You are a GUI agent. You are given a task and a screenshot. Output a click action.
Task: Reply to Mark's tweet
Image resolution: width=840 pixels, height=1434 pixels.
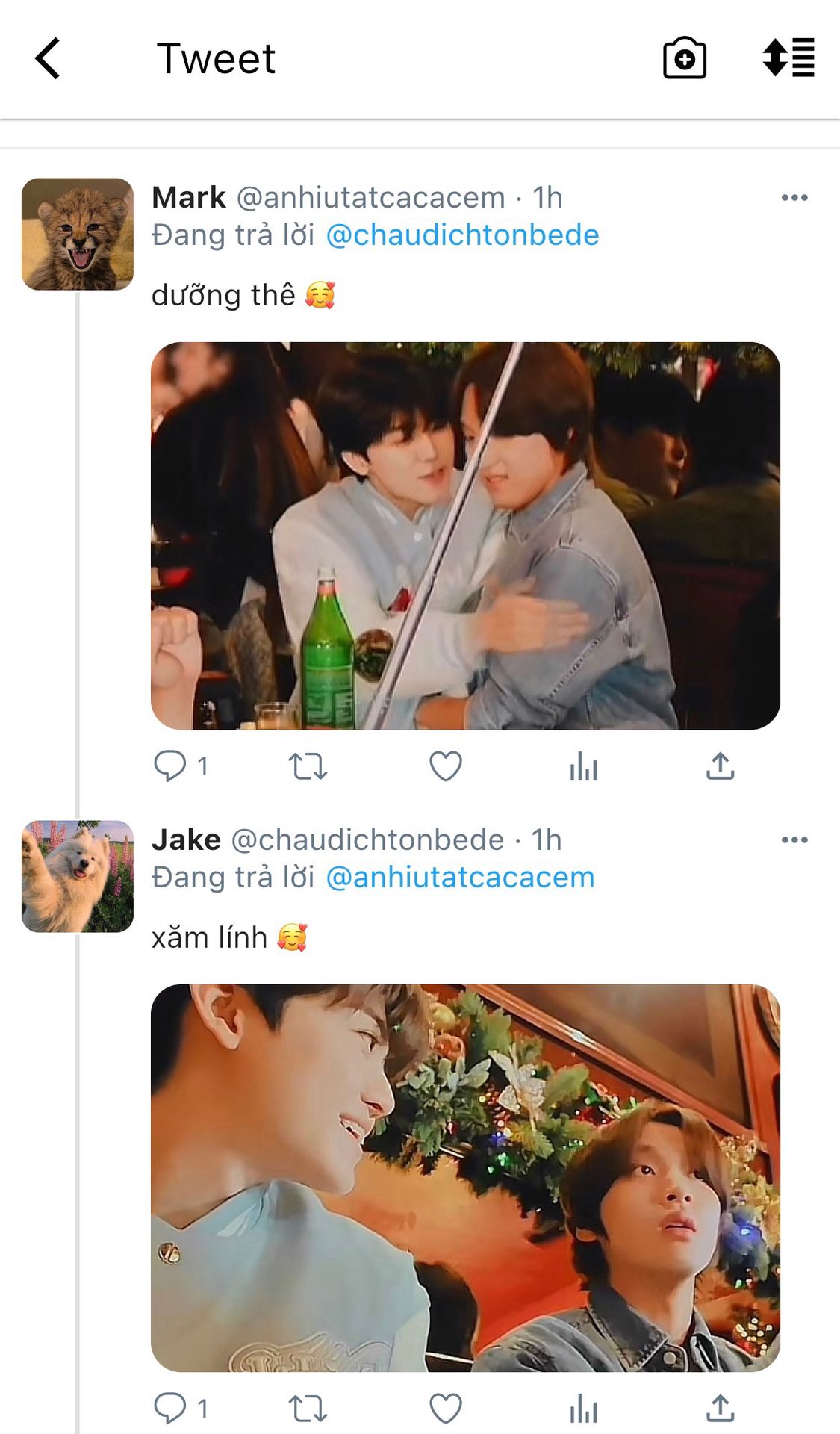pyautogui.click(x=170, y=766)
